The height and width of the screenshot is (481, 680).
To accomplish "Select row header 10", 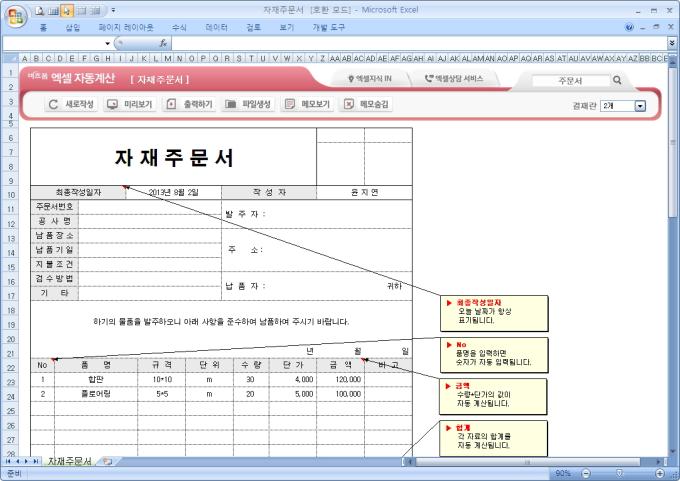I will click(10, 195).
